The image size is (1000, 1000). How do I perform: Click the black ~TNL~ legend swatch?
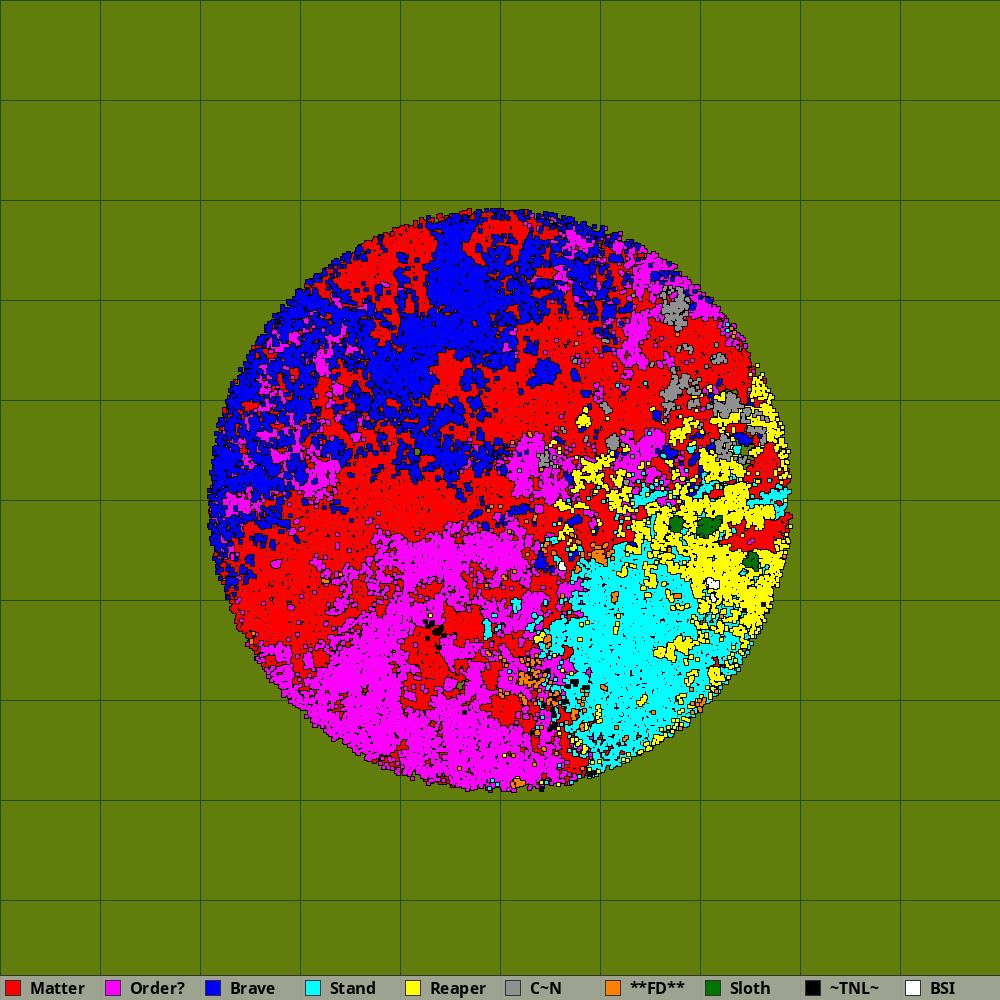(x=813, y=988)
